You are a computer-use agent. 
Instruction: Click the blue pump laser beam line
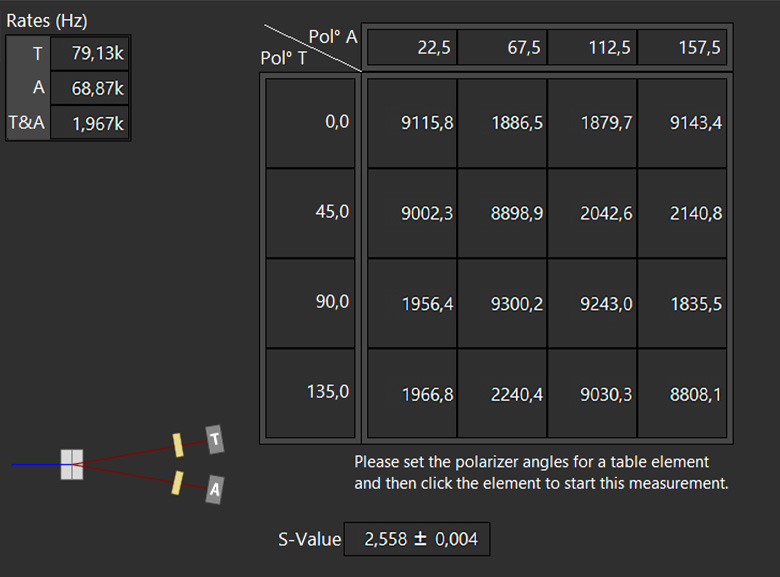coord(36,465)
